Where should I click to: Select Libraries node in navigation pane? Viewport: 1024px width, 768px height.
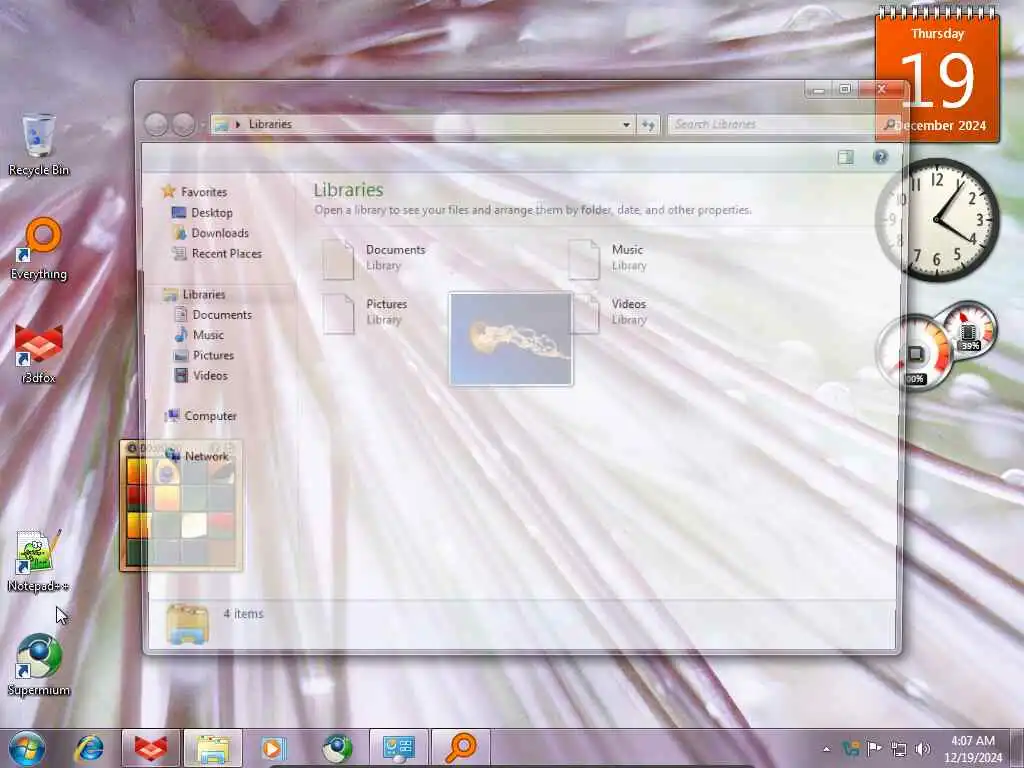tap(203, 295)
